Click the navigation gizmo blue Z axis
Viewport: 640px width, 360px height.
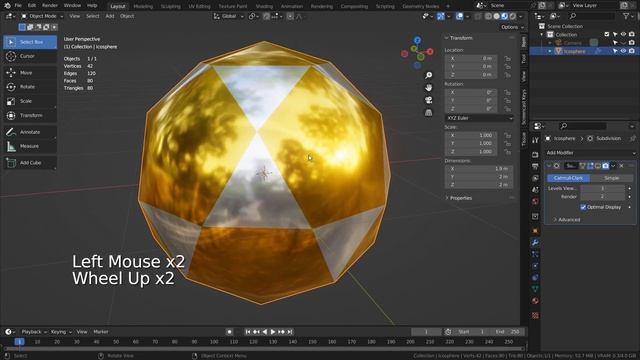click(x=417, y=40)
